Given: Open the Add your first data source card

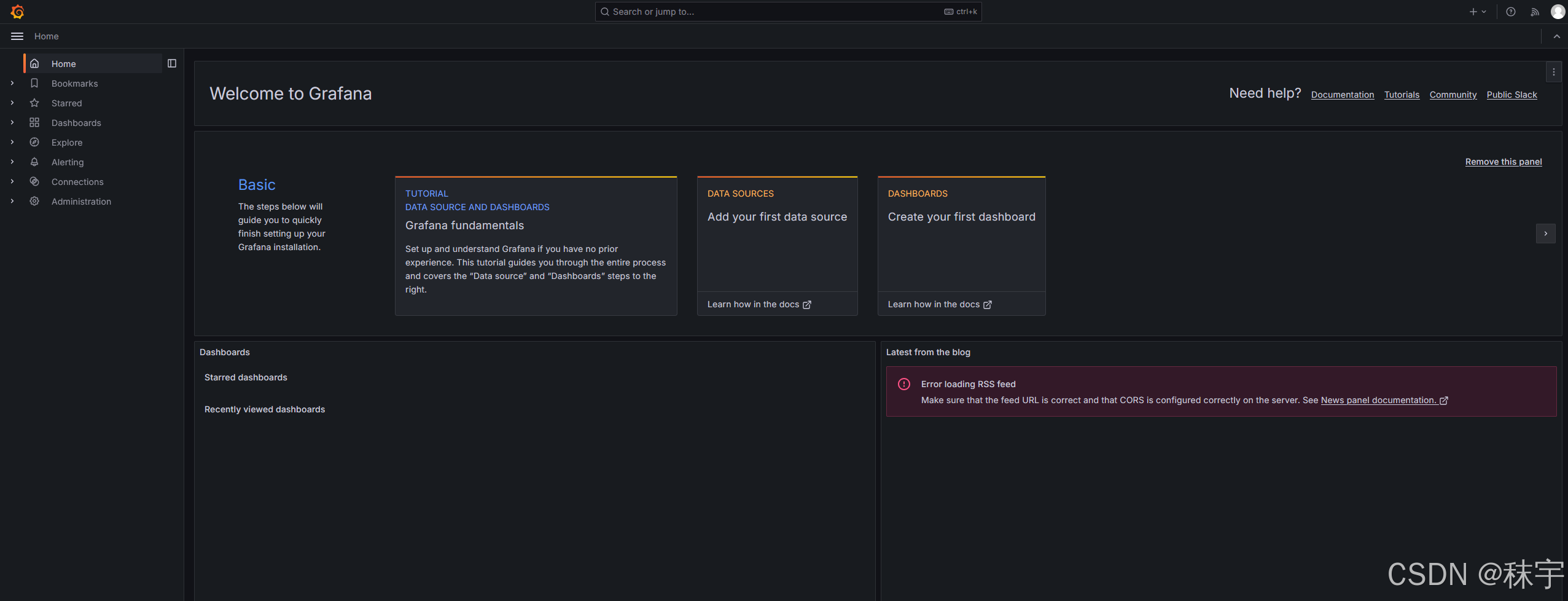Looking at the screenshot, I should click(x=777, y=246).
